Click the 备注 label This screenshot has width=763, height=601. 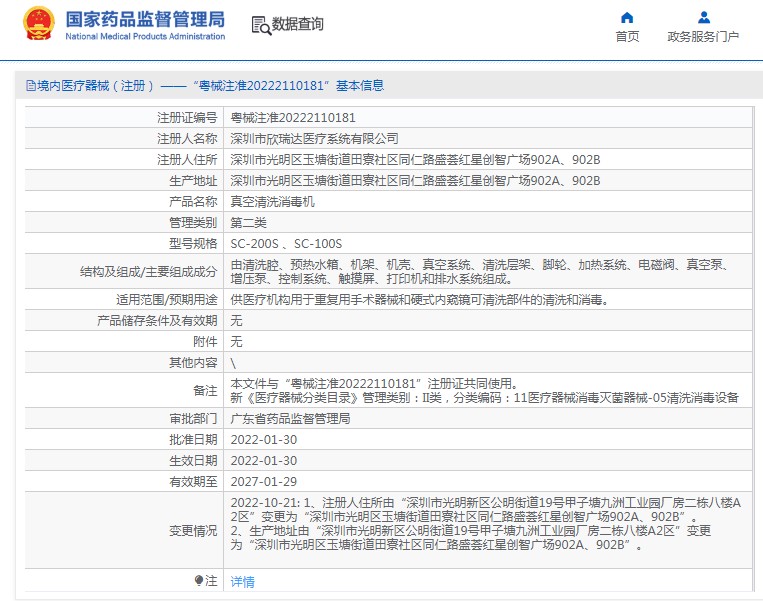pos(205,391)
